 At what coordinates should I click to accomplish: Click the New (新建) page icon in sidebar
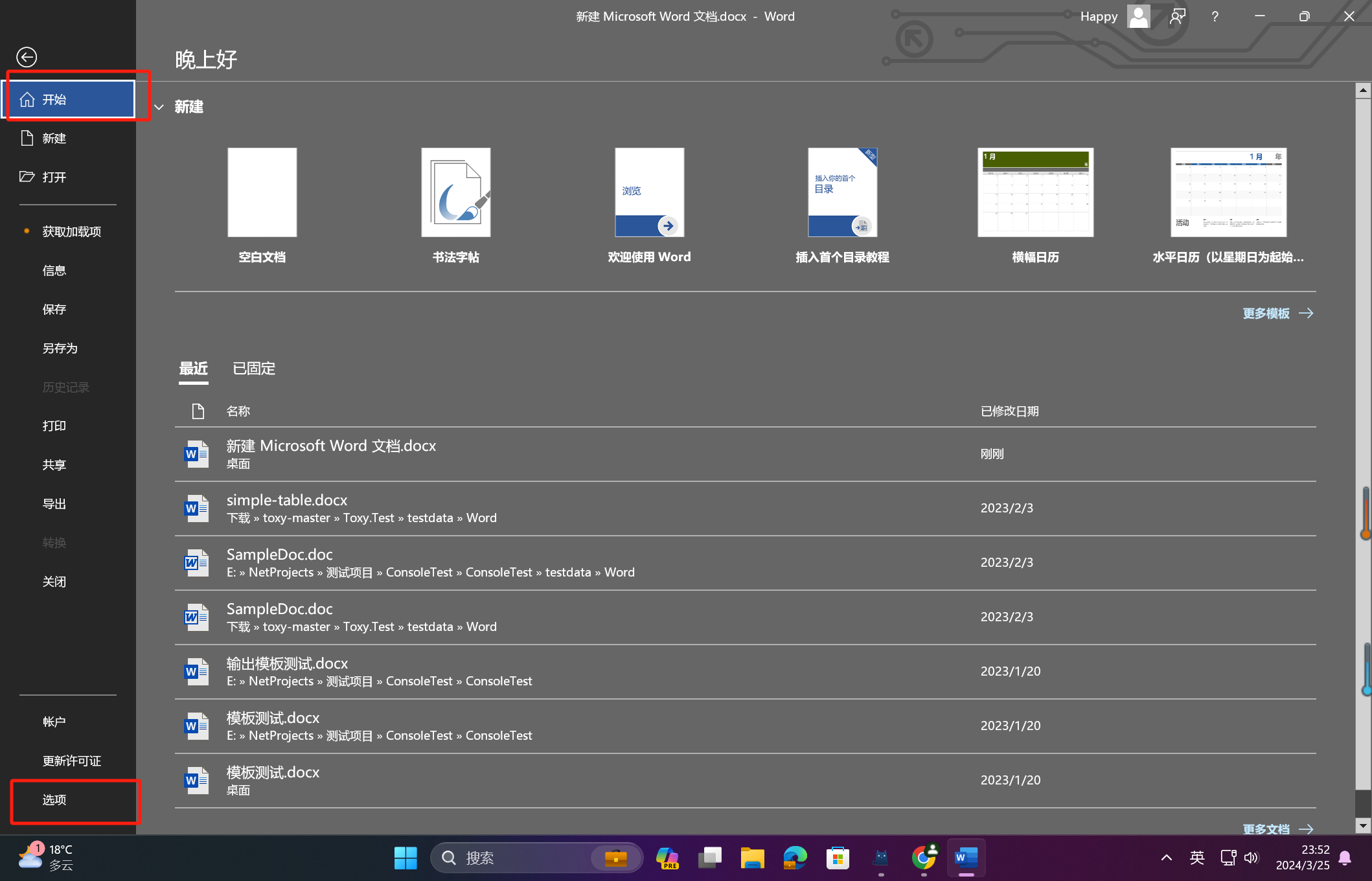(x=27, y=138)
